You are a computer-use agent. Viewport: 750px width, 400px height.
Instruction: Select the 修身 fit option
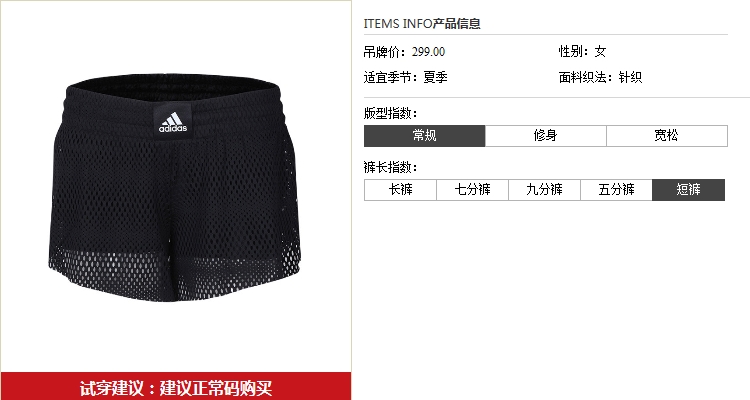point(545,136)
